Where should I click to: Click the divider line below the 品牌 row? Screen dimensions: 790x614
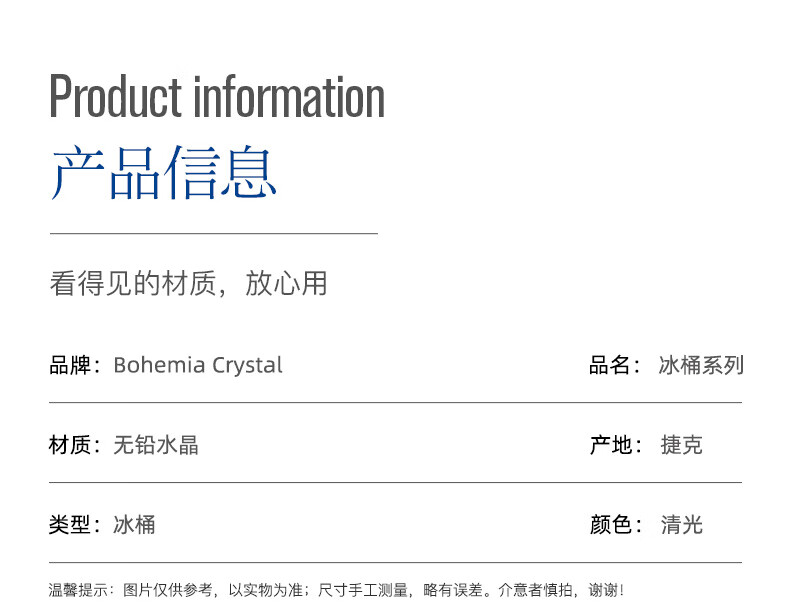(x=395, y=402)
